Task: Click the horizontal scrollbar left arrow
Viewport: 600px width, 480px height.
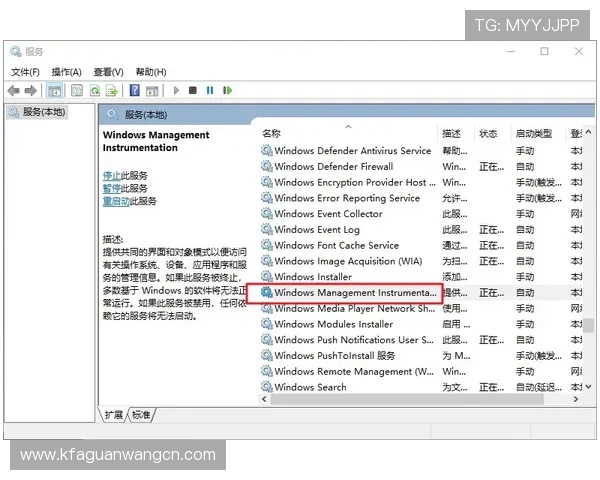Action: pos(264,399)
